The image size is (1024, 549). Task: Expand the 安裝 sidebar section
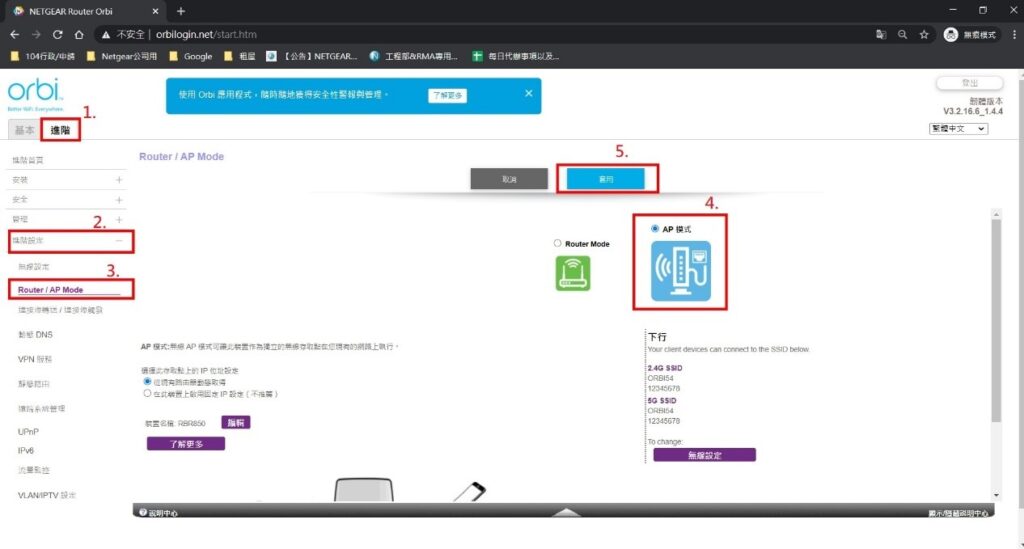click(119, 180)
